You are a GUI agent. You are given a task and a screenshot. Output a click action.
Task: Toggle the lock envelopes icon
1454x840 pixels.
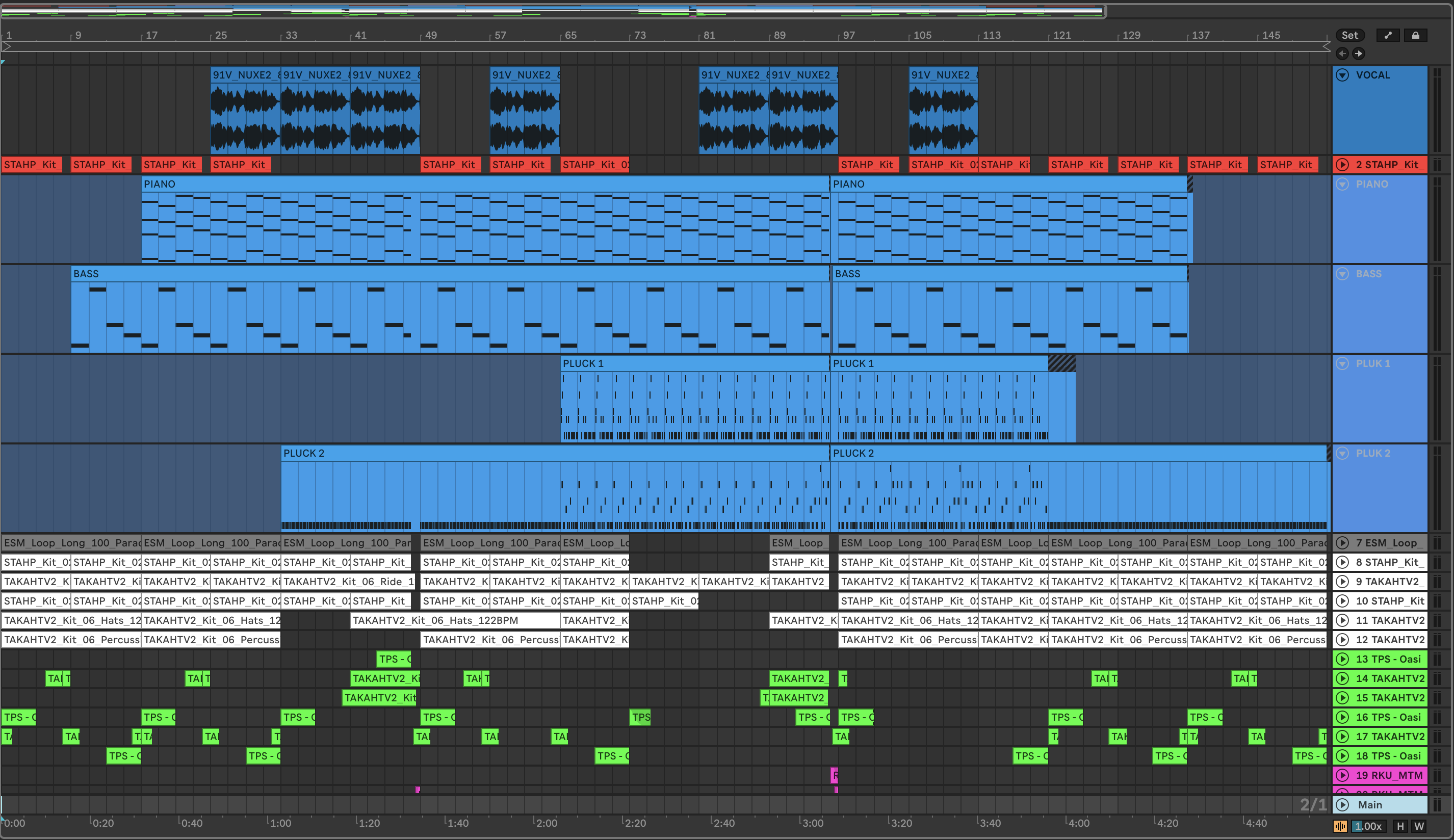pos(1415,35)
